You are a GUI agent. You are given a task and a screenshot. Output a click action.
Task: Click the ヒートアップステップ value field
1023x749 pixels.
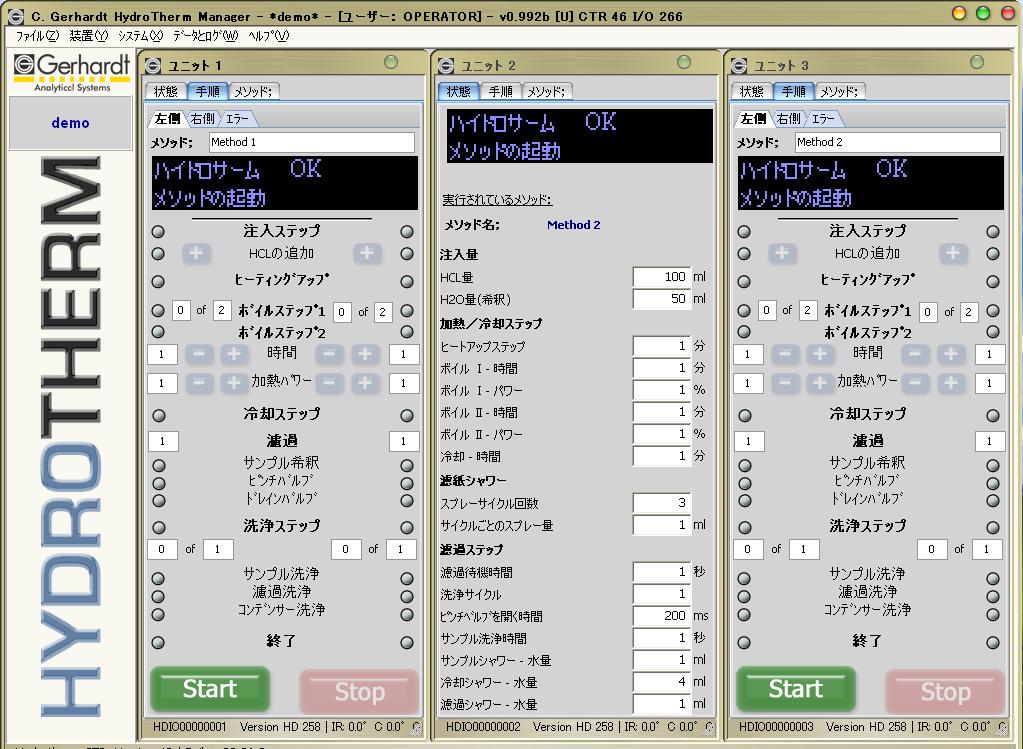point(661,346)
